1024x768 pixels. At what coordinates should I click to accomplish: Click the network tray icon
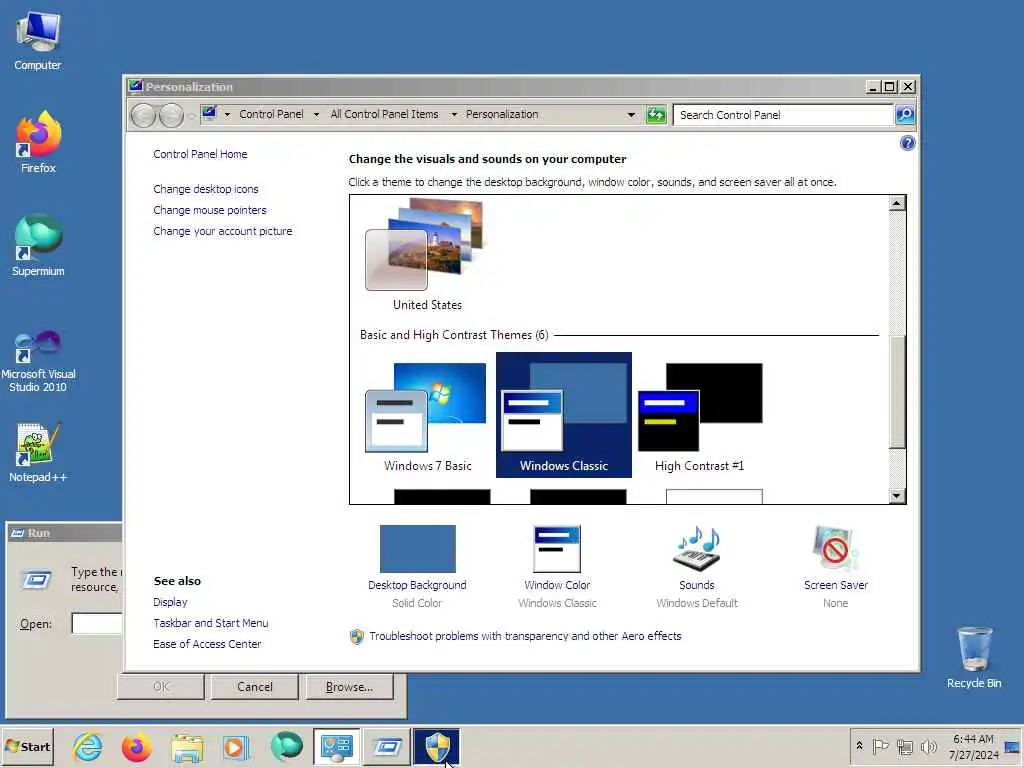click(x=904, y=746)
